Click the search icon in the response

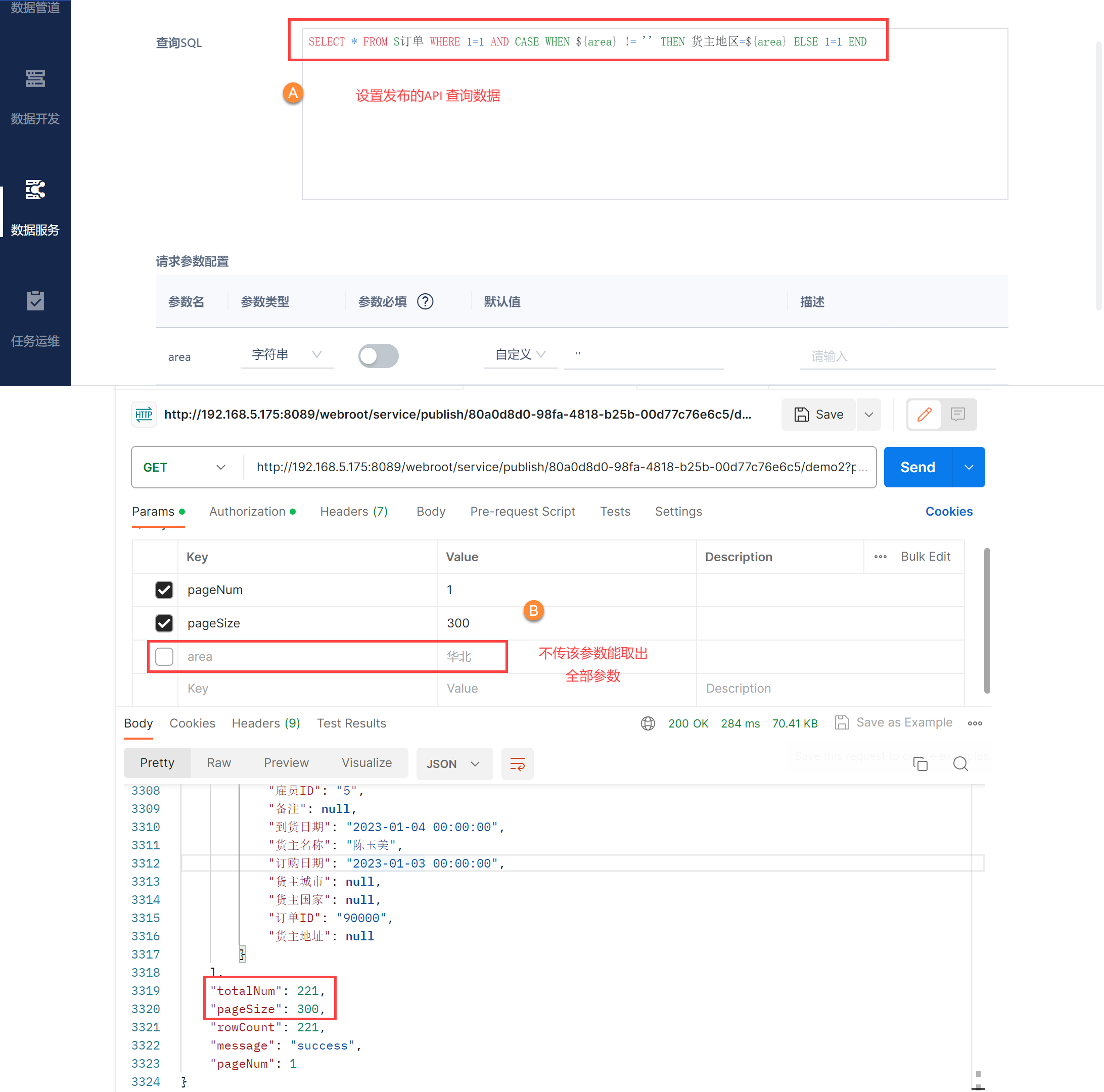tap(960, 764)
